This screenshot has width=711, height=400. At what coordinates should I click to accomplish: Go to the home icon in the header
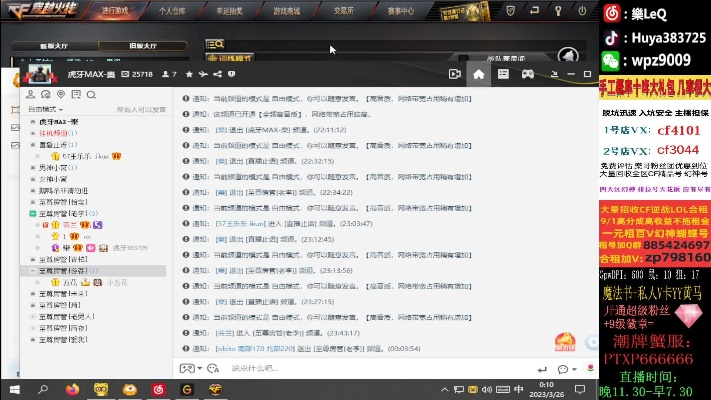[x=479, y=74]
